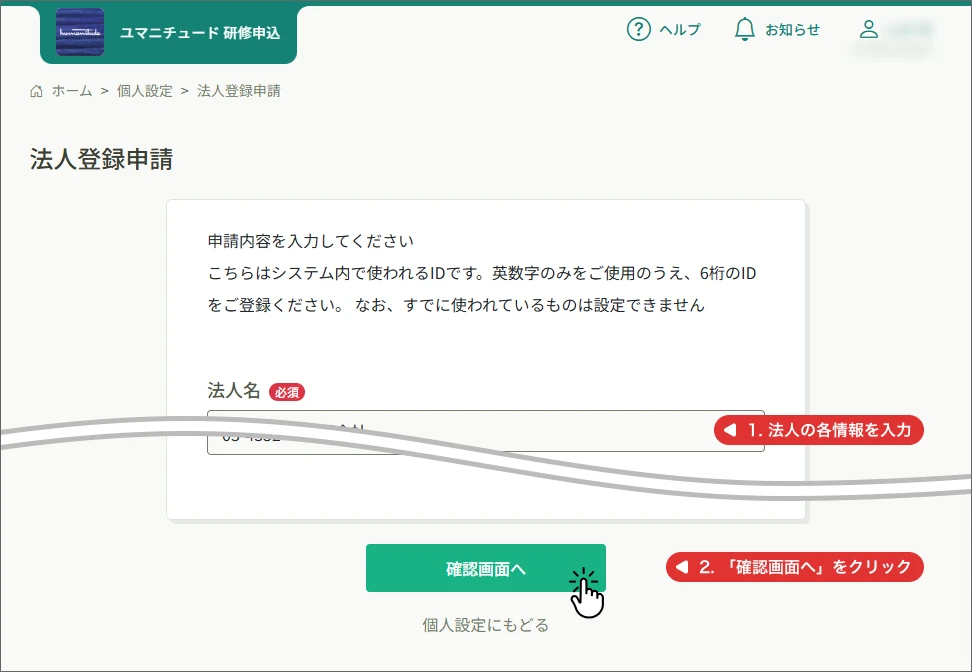Return via 個人設定にもどる link
972x672 pixels.
[x=485, y=625]
